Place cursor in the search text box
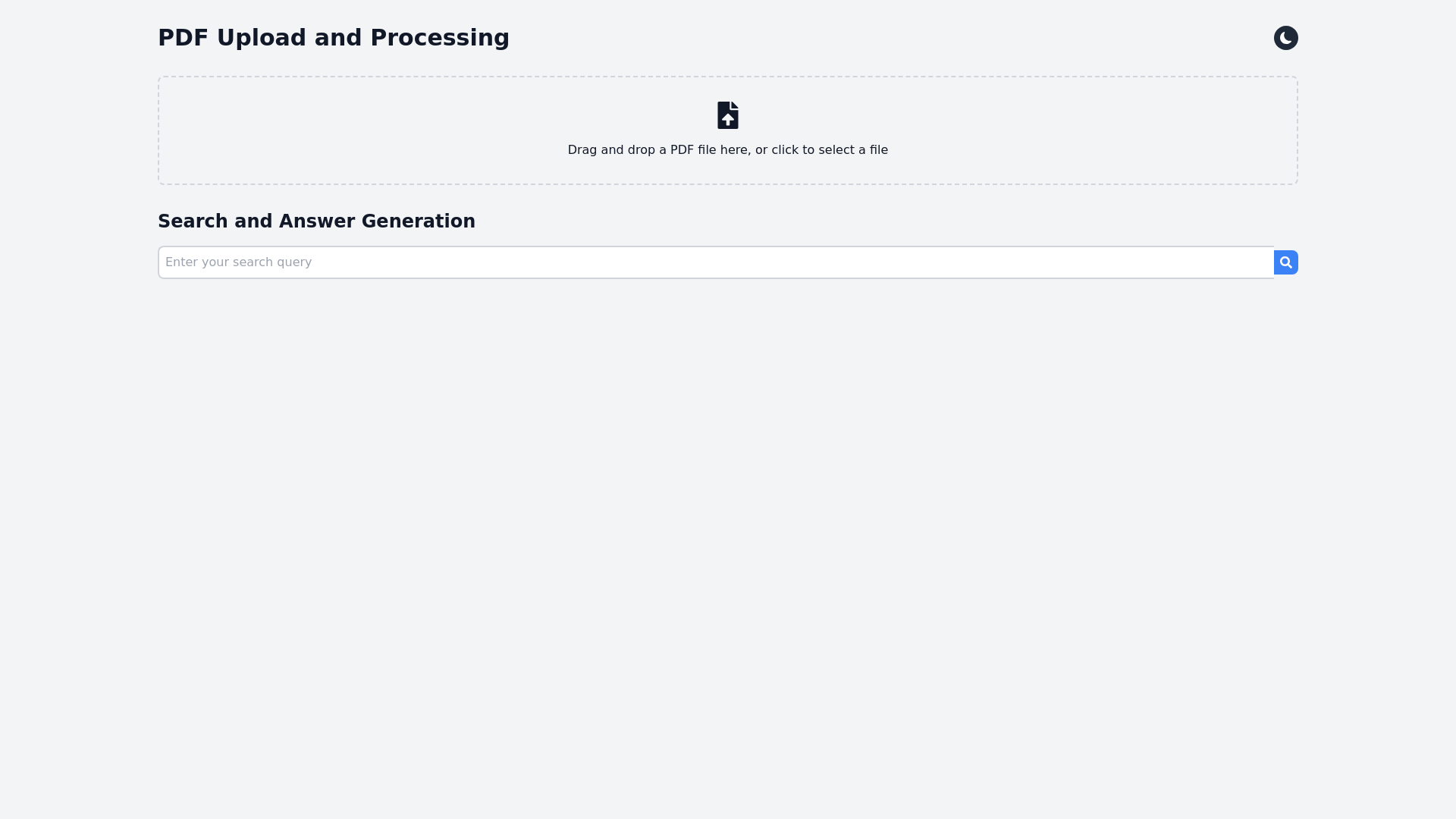This screenshot has height=819, width=1456. 715,262
